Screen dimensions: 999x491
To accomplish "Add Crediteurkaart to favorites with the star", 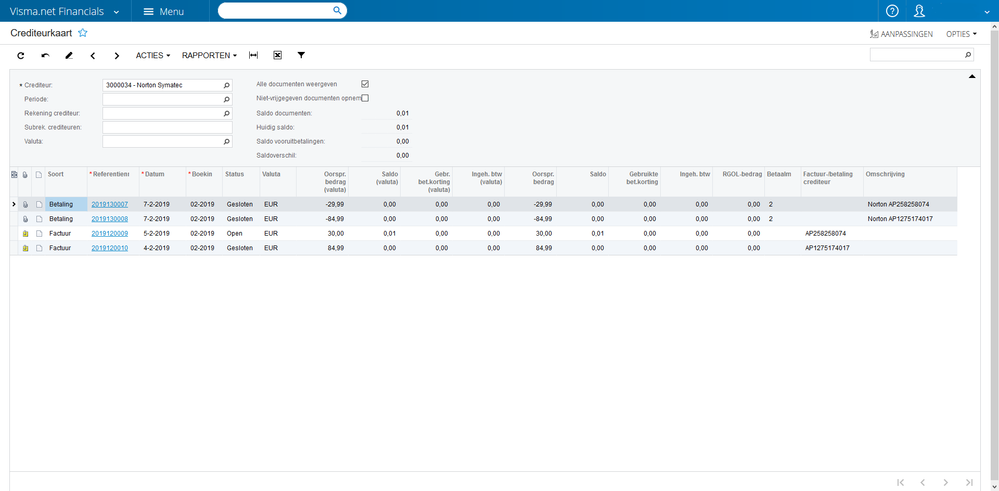I will (x=83, y=33).
